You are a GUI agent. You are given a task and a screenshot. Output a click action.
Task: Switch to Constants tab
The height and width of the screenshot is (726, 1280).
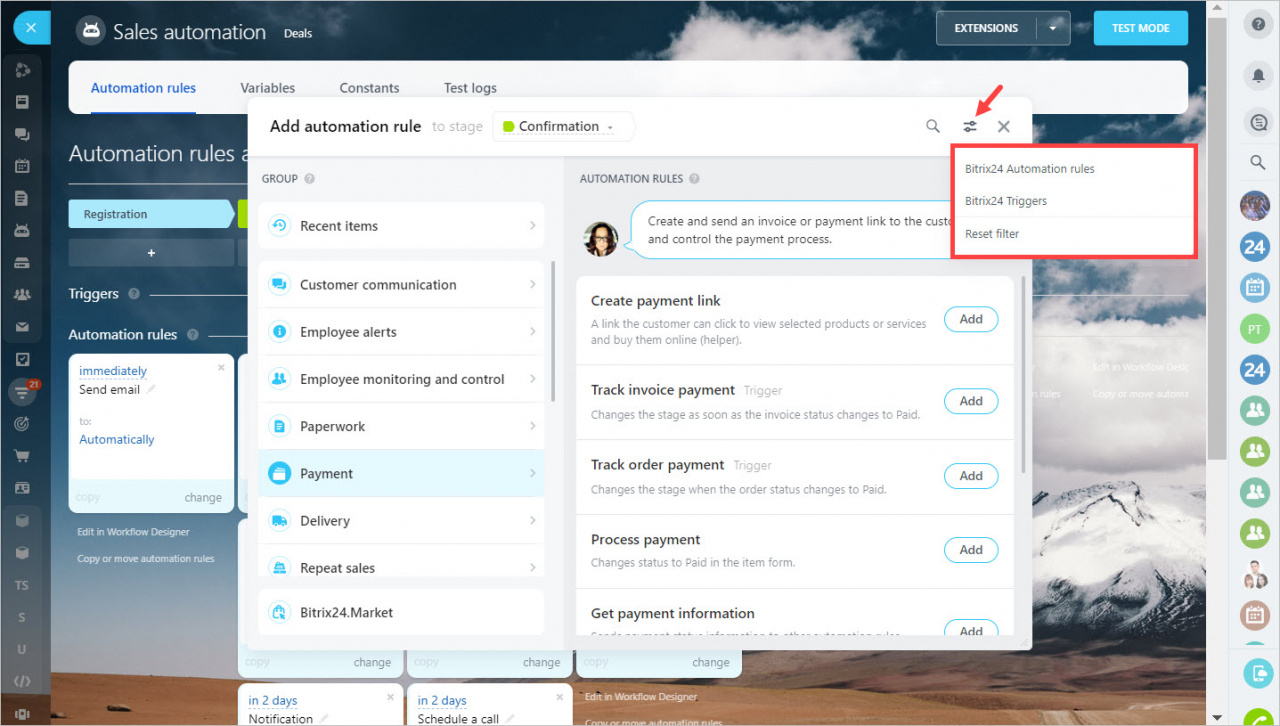tap(369, 88)
